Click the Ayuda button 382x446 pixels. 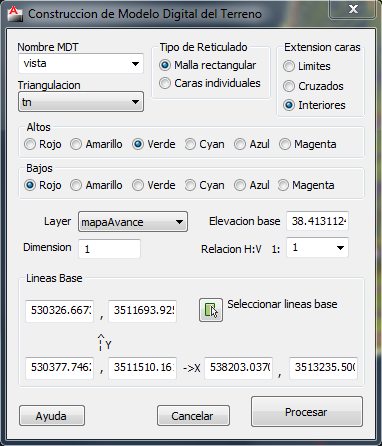click(52, 416)
